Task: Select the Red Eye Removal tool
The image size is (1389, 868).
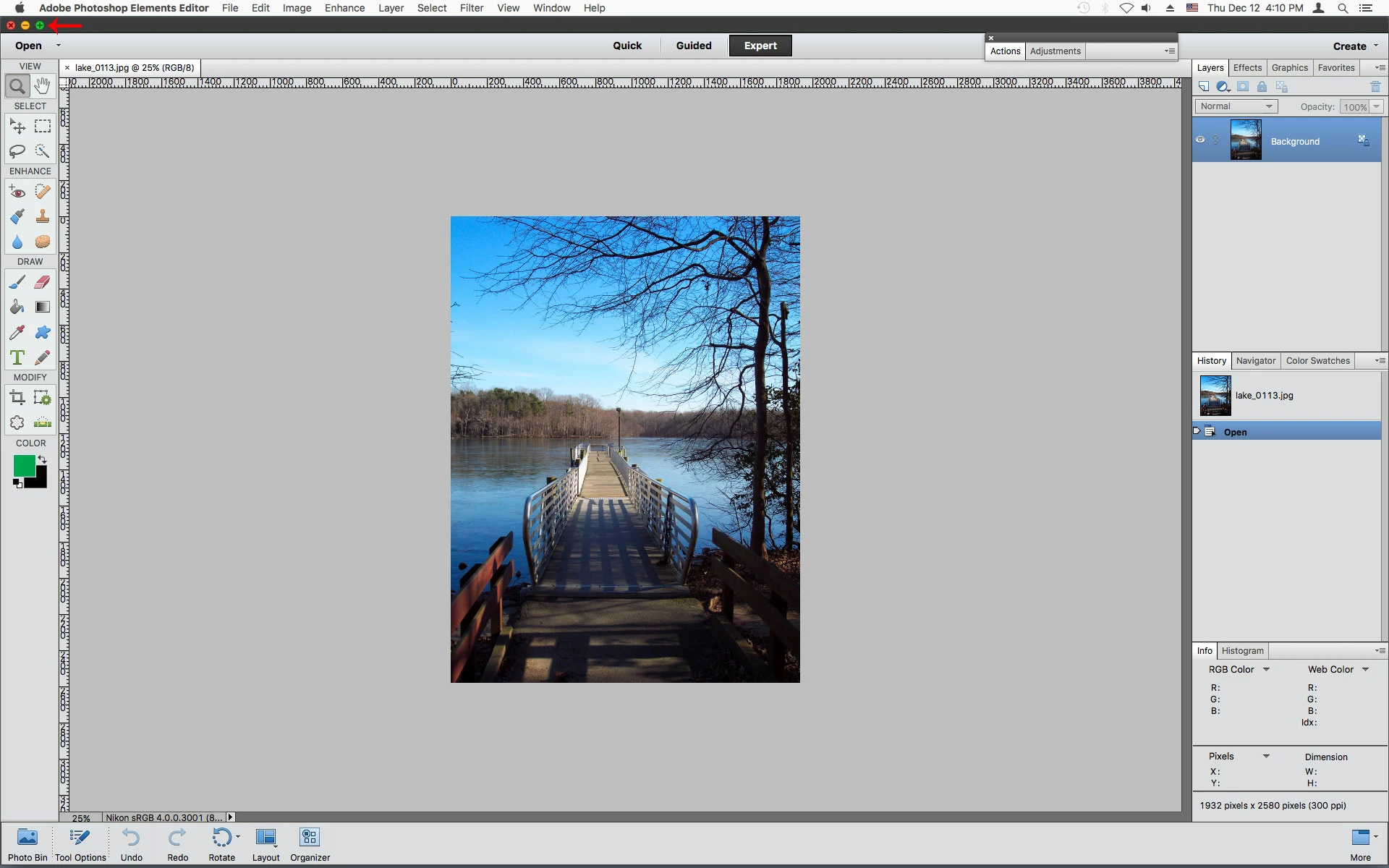Action: click(17, 192)
